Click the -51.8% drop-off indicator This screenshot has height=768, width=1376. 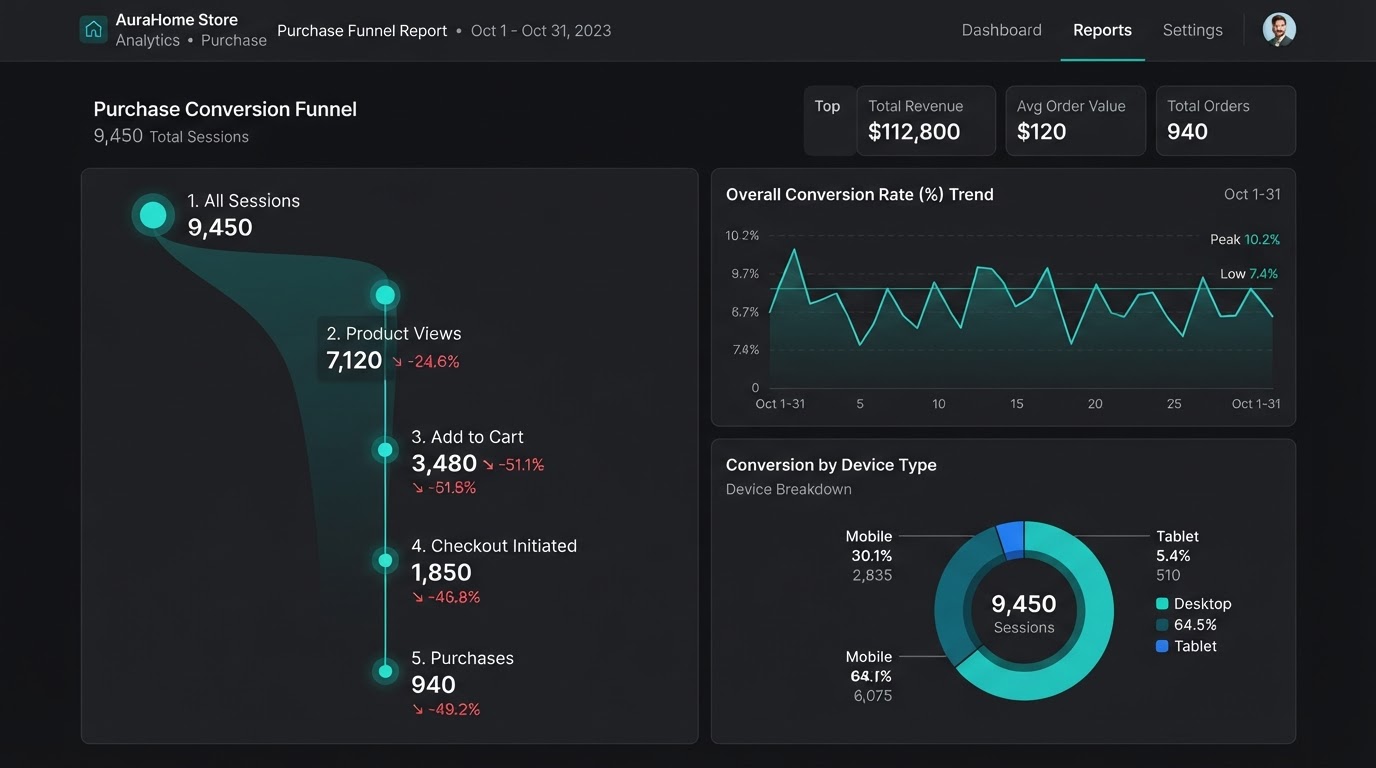click(444, 488)
